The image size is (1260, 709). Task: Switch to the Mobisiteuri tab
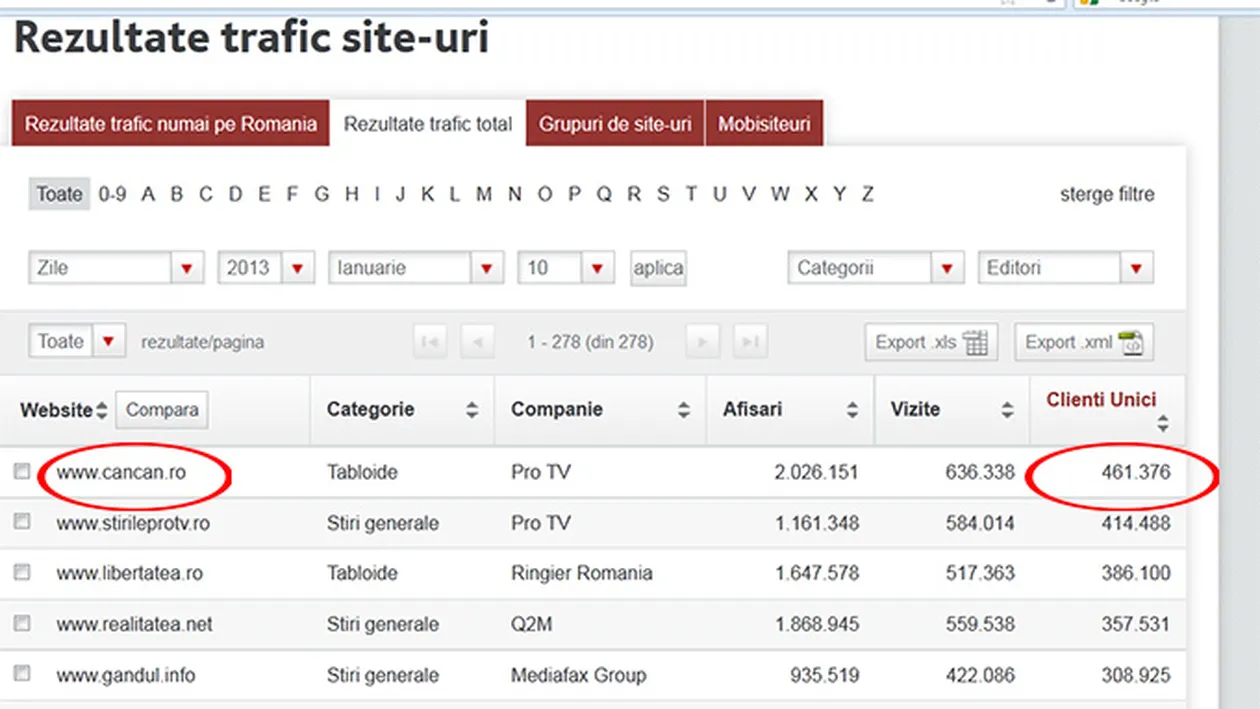tap(764, 123)
